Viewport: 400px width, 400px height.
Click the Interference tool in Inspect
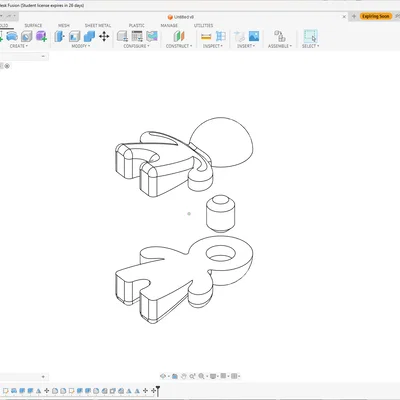221,36
